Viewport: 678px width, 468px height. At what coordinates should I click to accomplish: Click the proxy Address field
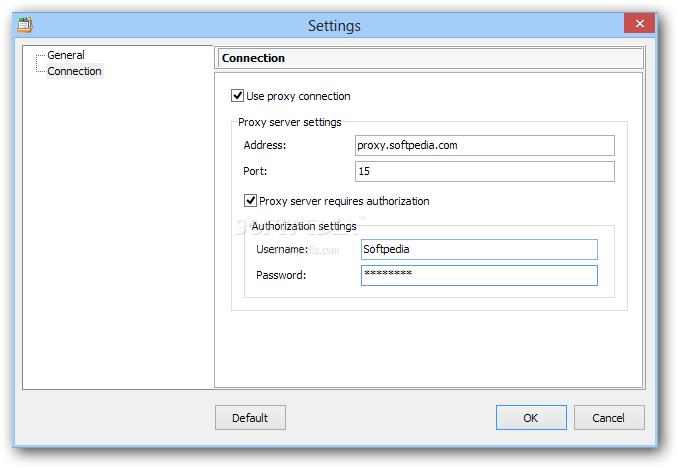pos(484,145)
